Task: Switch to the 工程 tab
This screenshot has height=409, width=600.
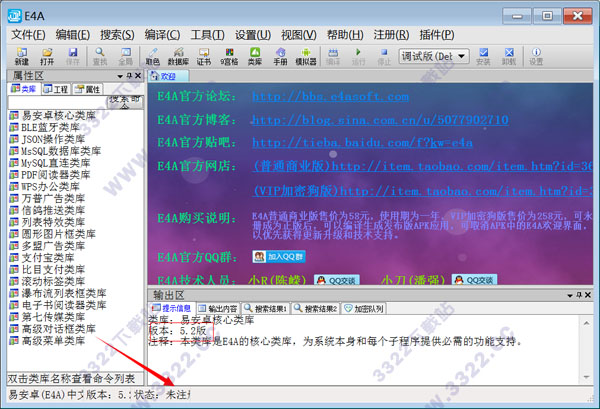Action: click(x=56, y=90)
